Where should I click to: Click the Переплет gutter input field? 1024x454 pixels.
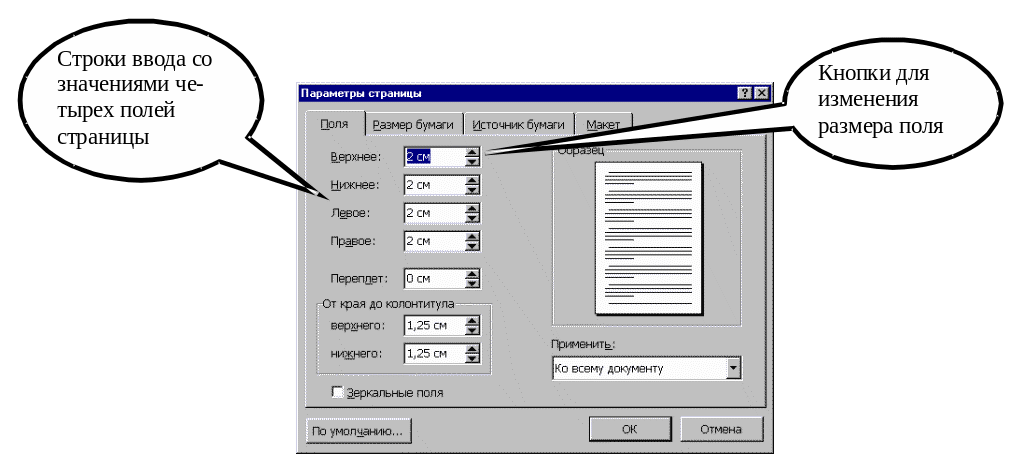[x=434, y=279]
